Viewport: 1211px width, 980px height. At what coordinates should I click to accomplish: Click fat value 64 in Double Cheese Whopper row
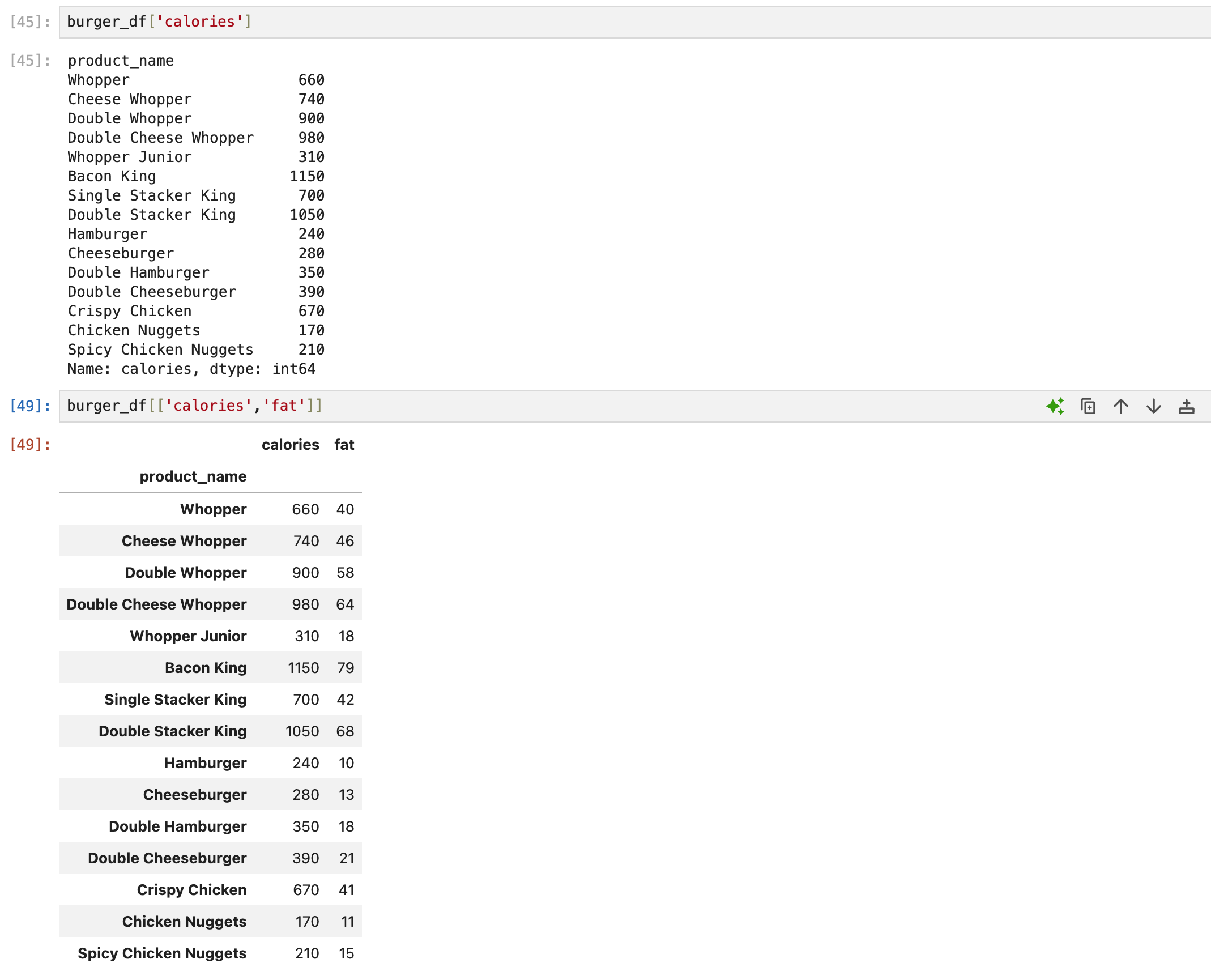tap(345, 604)
